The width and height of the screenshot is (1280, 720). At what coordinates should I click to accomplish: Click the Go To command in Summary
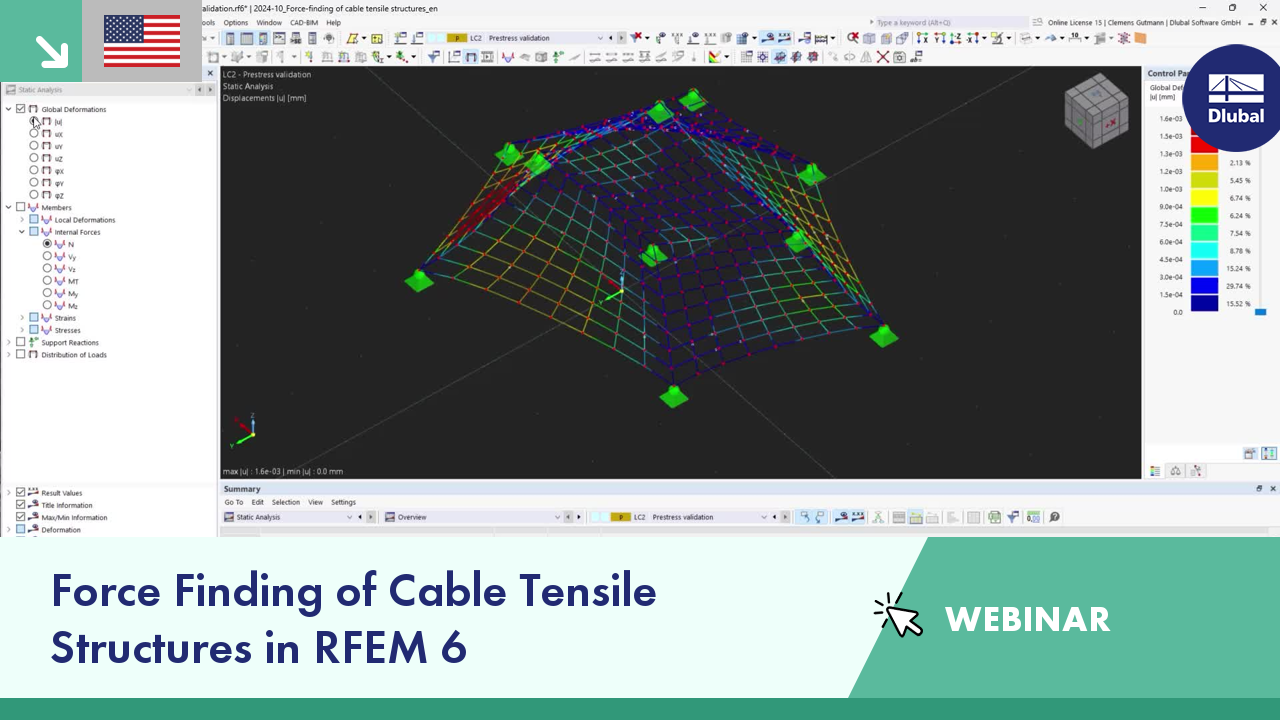tap(233, 502)
